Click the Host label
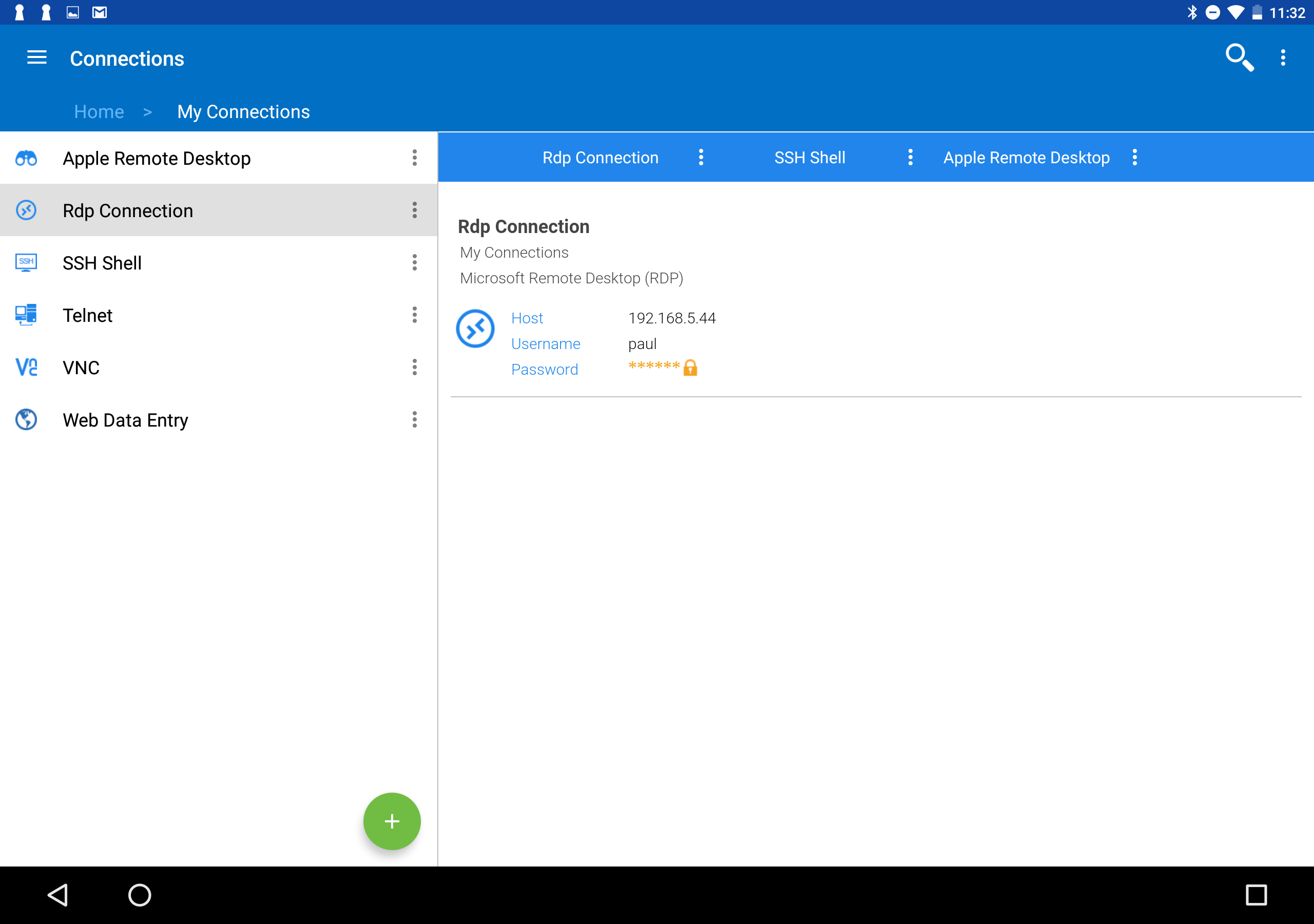This screenshot has height=924, width=1314. click(x=527, y=318)
